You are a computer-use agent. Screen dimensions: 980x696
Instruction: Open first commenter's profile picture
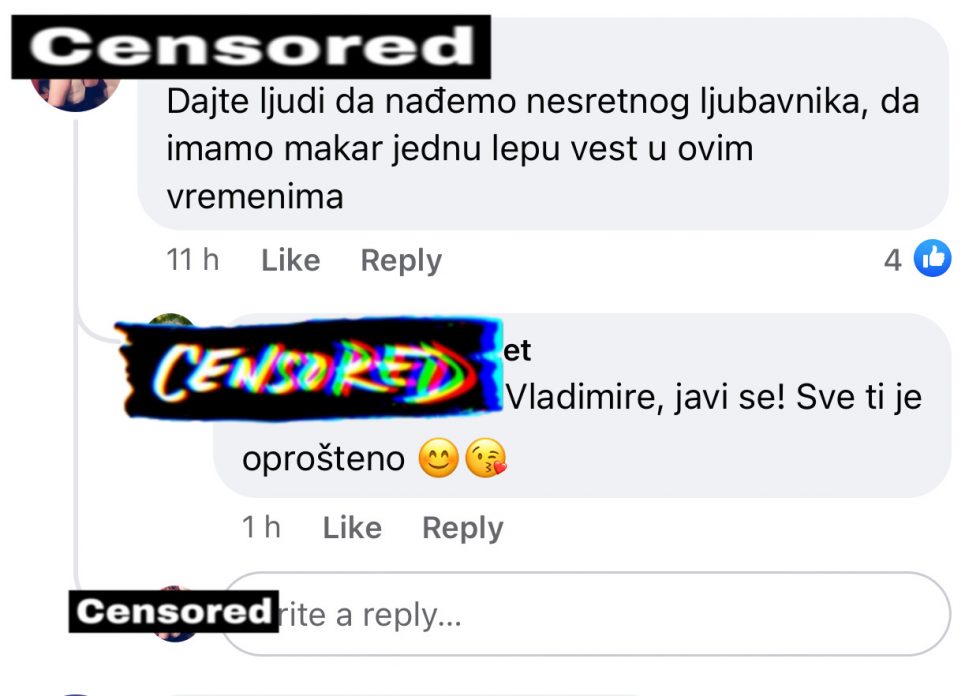point(75,92)
